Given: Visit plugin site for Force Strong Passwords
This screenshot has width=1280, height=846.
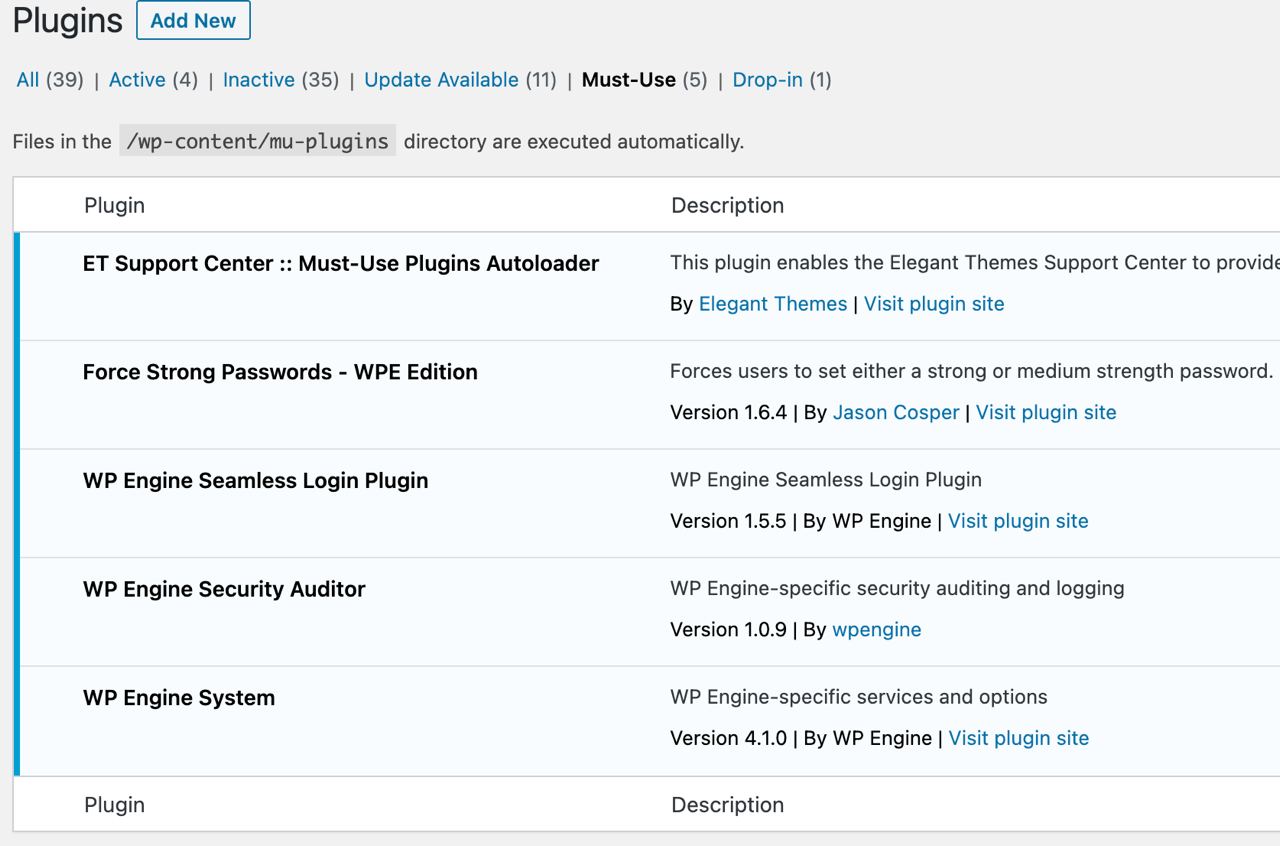Looking at the screenshot, I should click(x=1046, y=412).
